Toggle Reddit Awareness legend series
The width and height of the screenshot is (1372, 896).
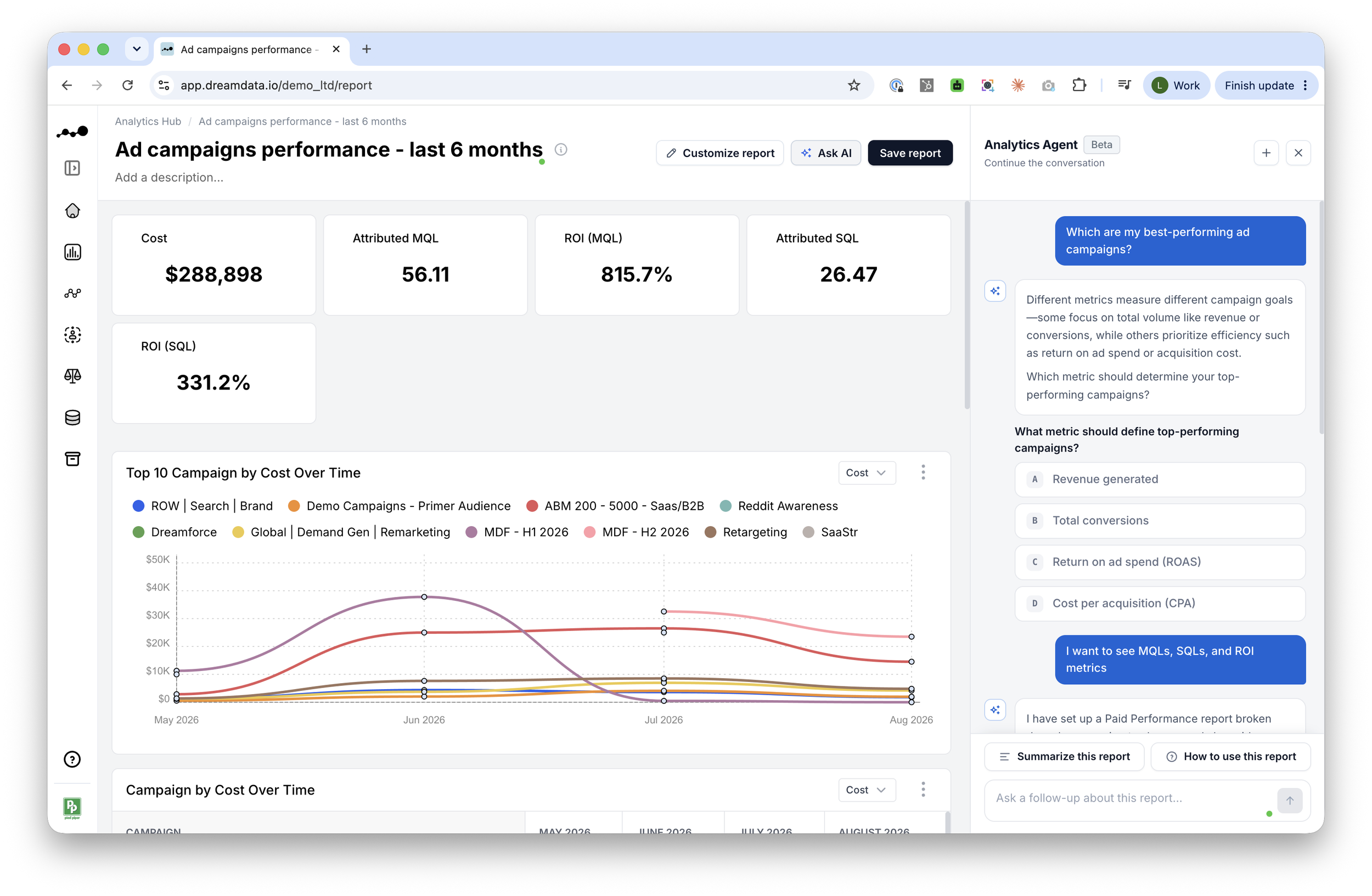tap(779, 506)
